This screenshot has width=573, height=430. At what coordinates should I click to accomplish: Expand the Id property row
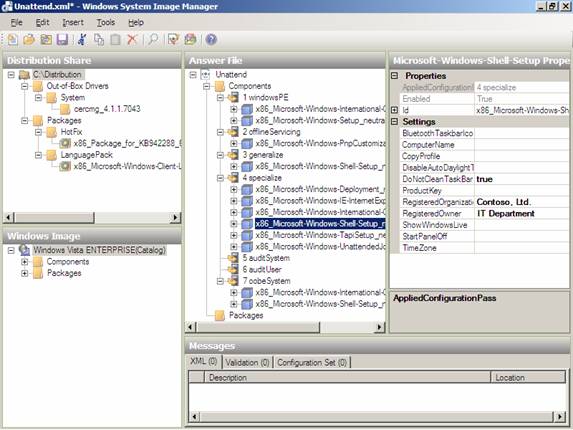click(394, 110)
